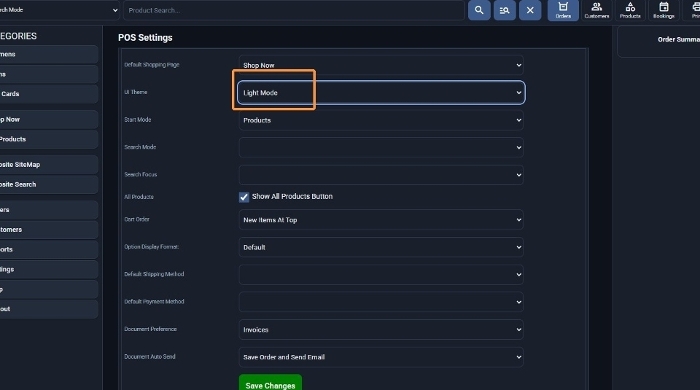The width and height of the screenshot is (700, 390).
Task: Open the Orders toolbar icon
Action: tap(563, 10)
